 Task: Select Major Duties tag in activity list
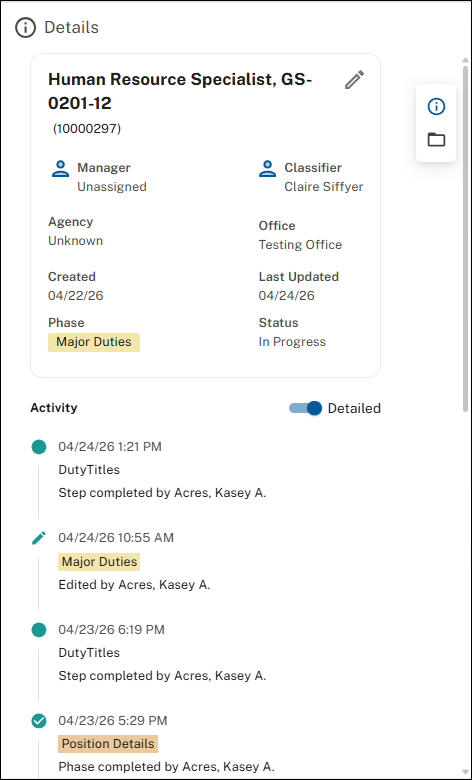tap(99, 562)
